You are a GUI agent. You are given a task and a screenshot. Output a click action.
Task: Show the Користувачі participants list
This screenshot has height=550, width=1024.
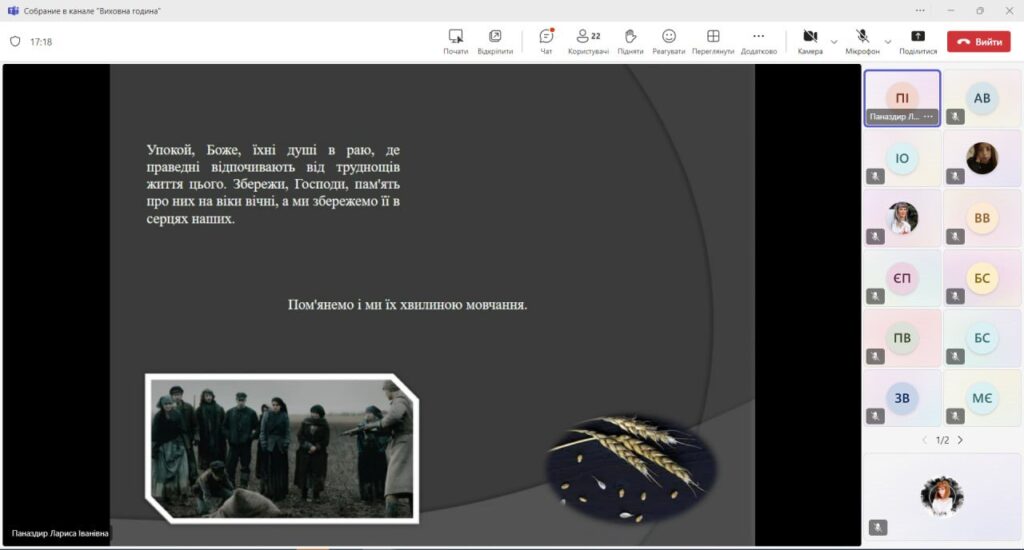click(x=588, y=36)
